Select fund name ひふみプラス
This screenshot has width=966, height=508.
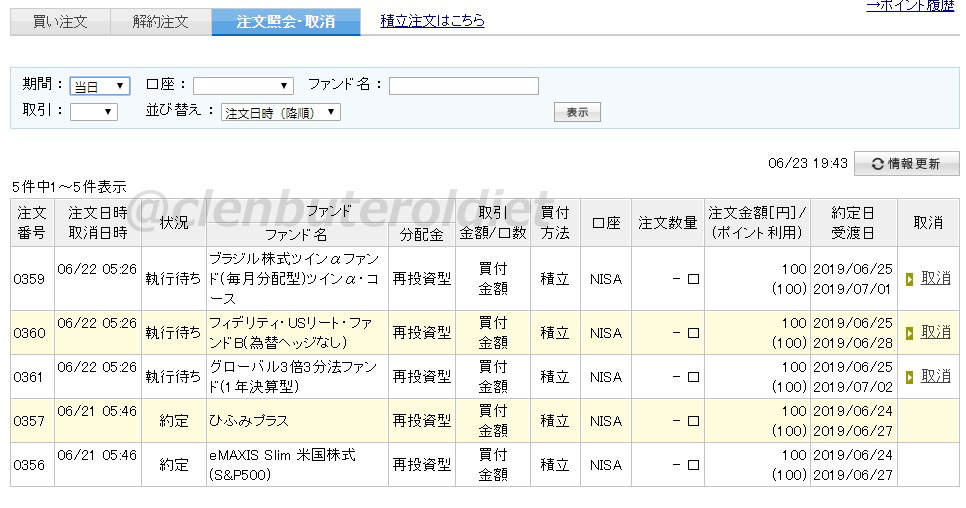[x=248, y=421]
